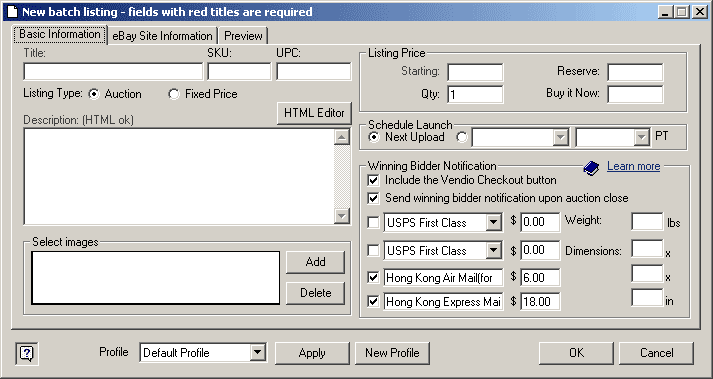Uncheck the Hong Kong Express Mail option

373,302
